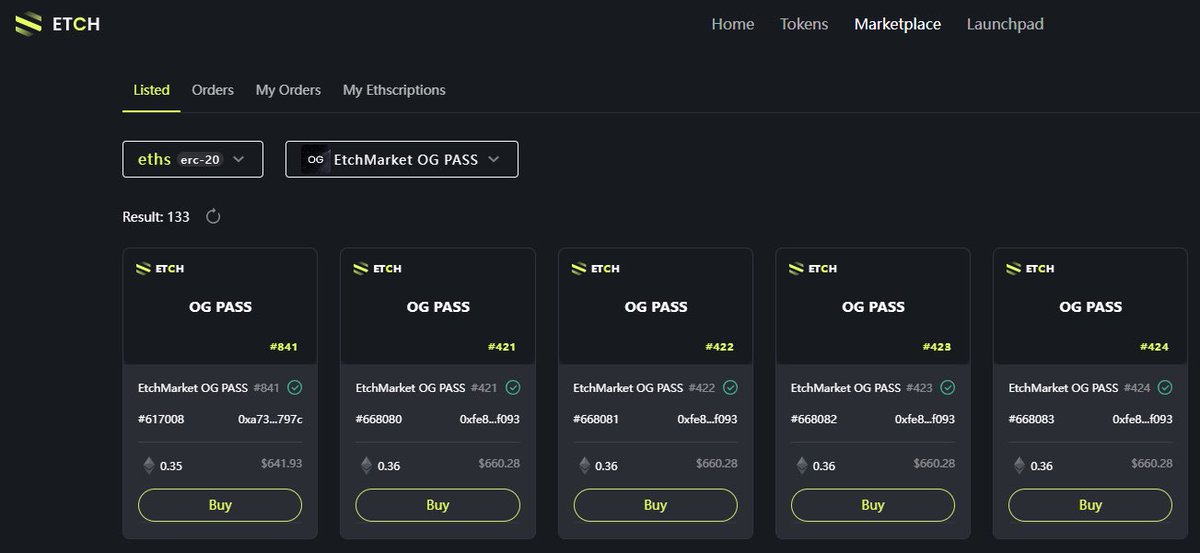1200x553 pixels.
Task: Click the OG collection avatar in dropdown
Action: click(316, 159)
